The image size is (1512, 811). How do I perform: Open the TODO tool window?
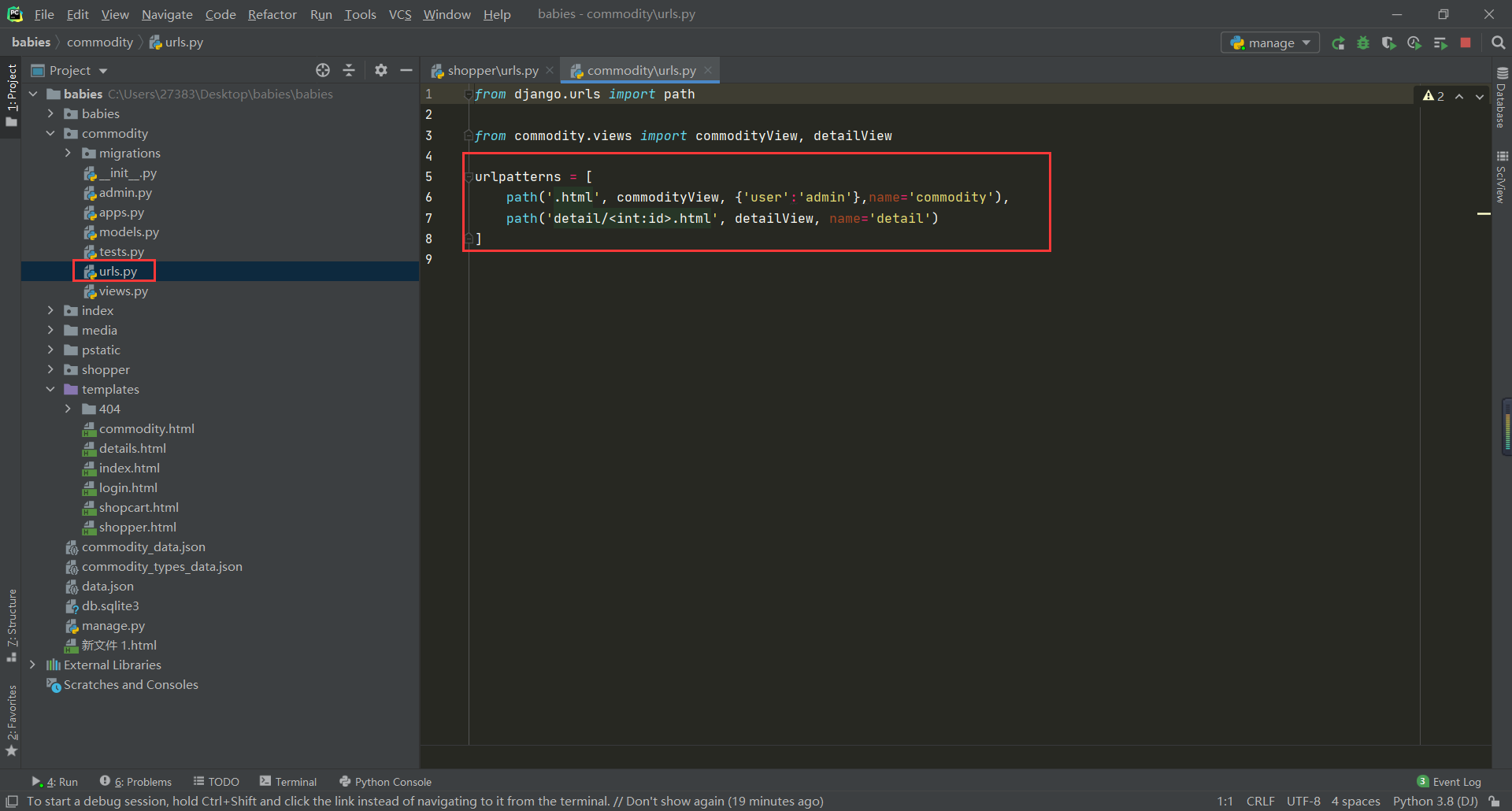[217, 782]
